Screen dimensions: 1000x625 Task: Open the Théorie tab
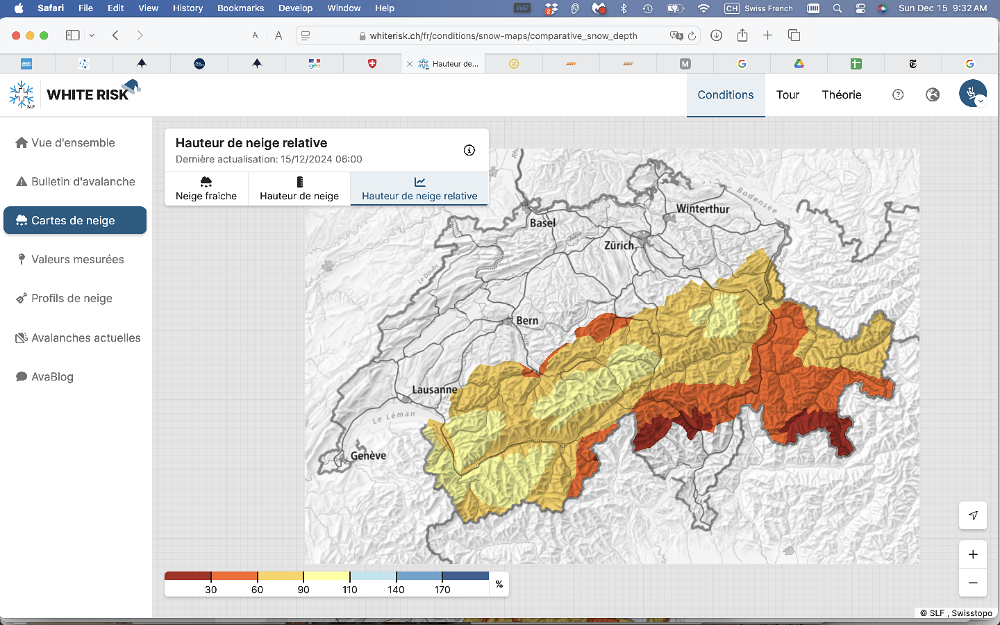841,95
